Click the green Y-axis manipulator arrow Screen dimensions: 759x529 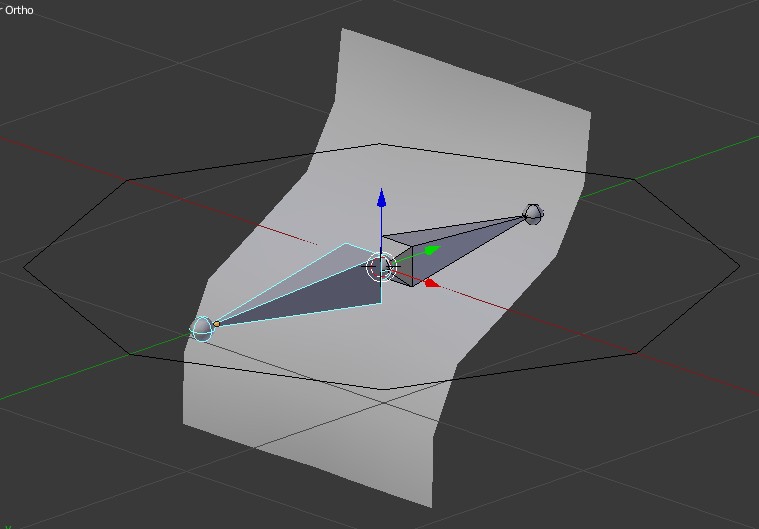(432, 250)
